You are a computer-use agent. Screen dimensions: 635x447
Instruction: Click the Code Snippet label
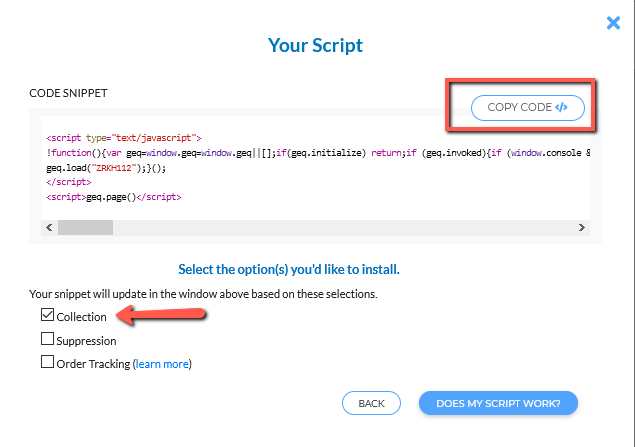click(x=68, y=93)
